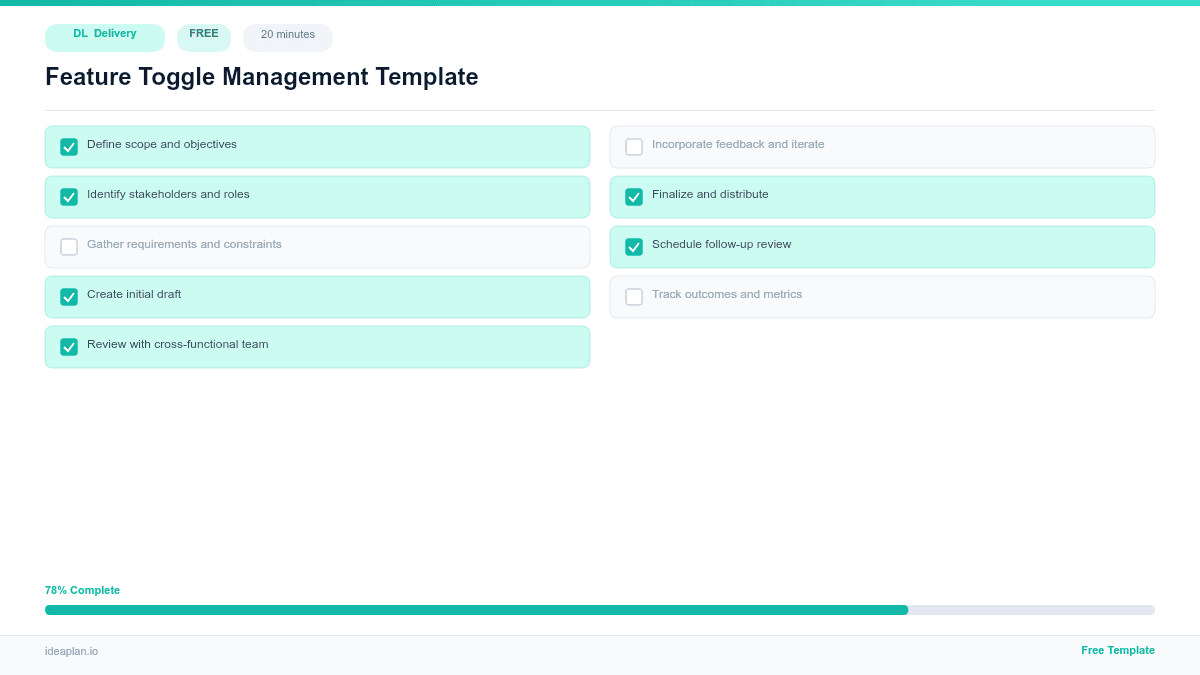Uncheck the "Define scope and objectives" checkbox
Screen dimensions: 1200x675
click(x=69, y=146)
